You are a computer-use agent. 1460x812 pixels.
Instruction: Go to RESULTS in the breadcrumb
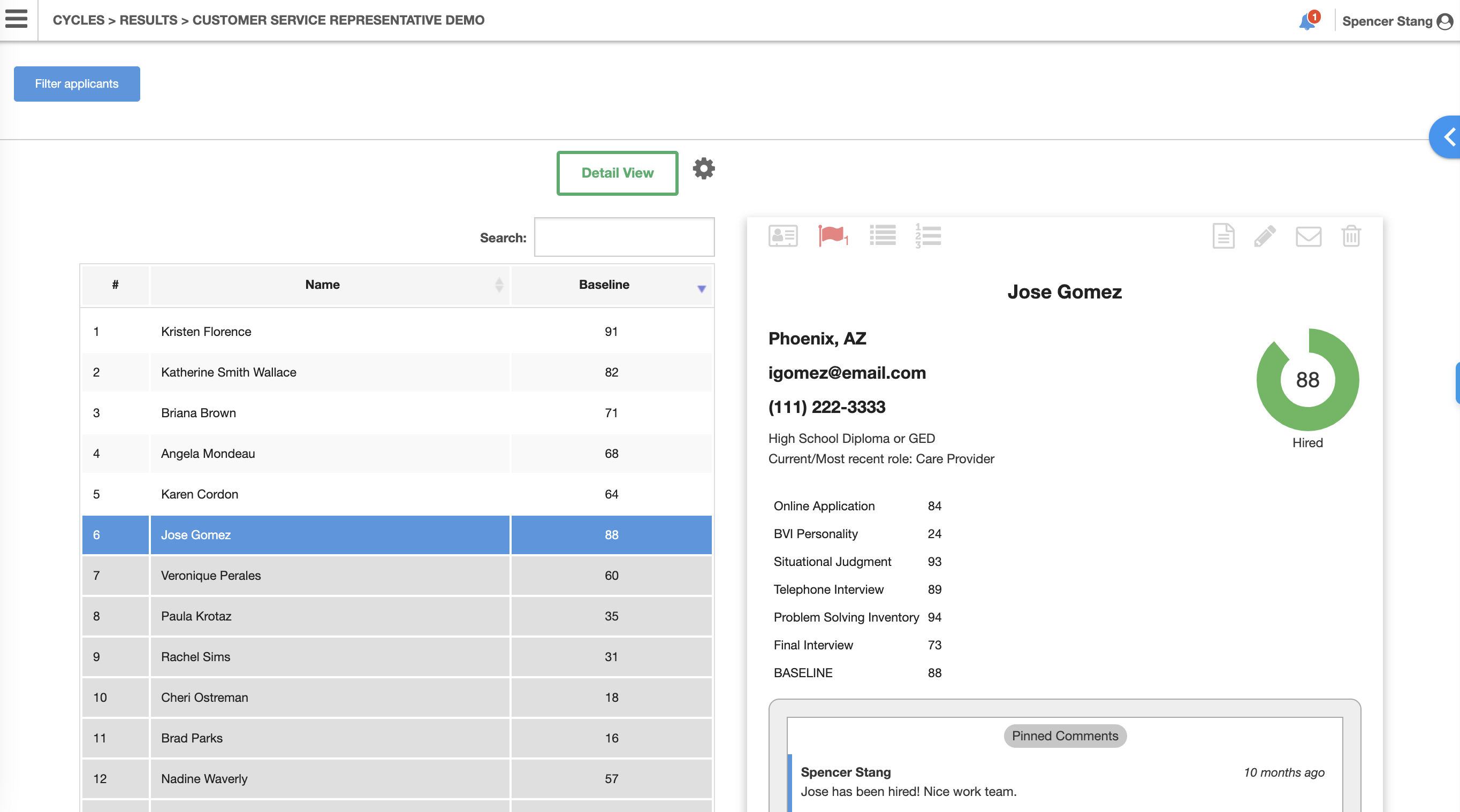(148, 20)
